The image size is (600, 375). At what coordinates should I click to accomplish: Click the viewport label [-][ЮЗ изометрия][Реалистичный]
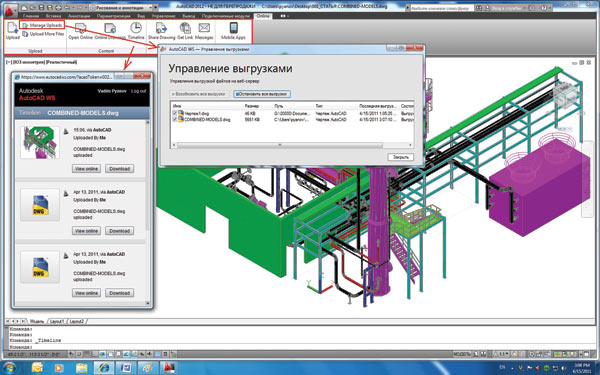(42, 62)
